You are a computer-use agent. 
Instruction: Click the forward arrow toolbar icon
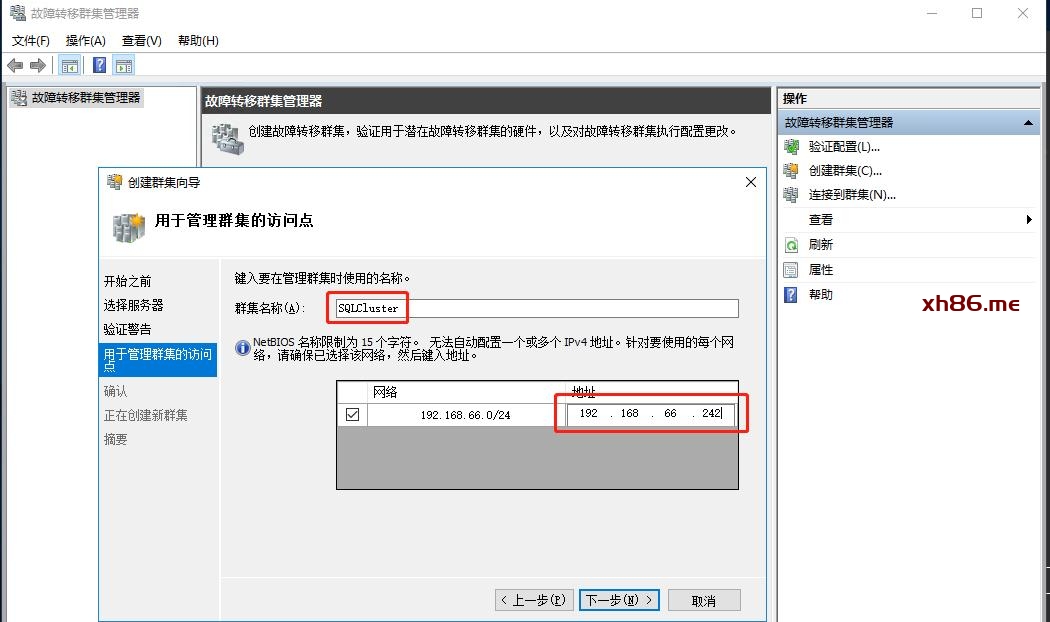tap(38, 66)
